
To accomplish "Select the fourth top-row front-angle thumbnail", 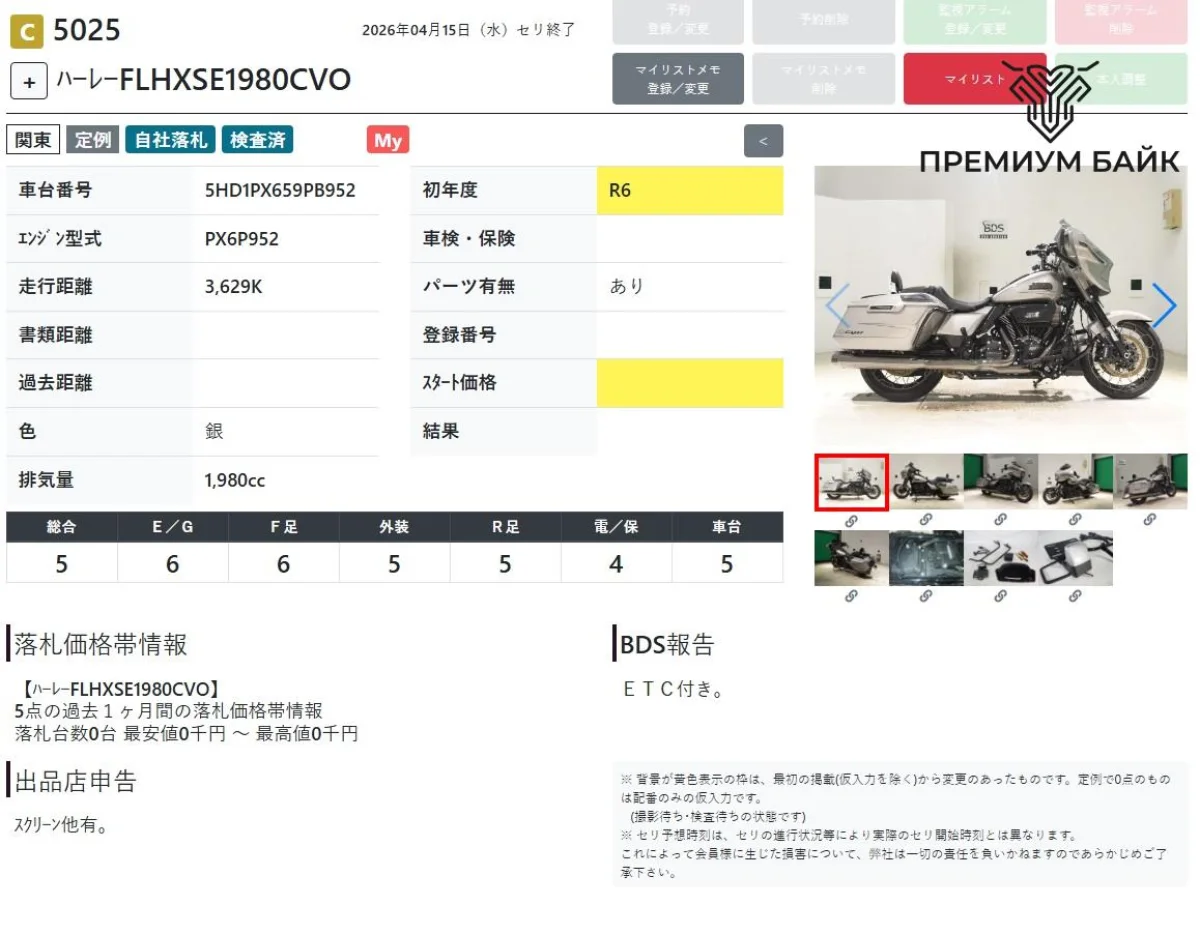I will pos(1075,482).
